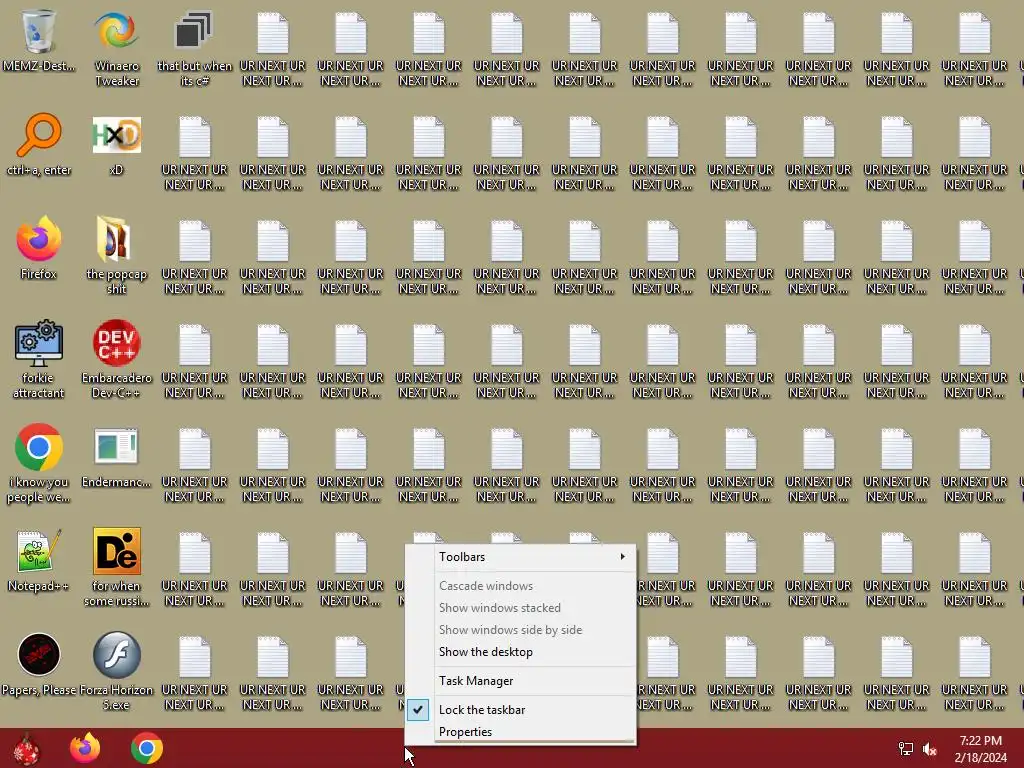
Task: Click the network tray icon
Action: (x=906, y=749)
